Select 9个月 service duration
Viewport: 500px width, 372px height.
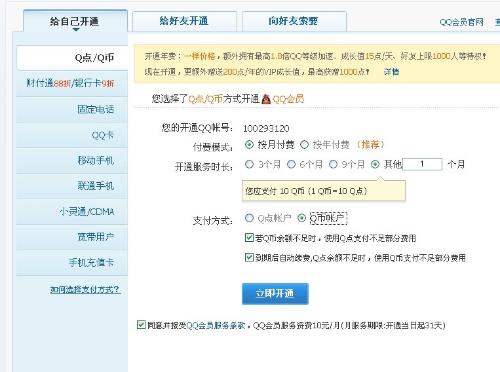pos(333,164)
